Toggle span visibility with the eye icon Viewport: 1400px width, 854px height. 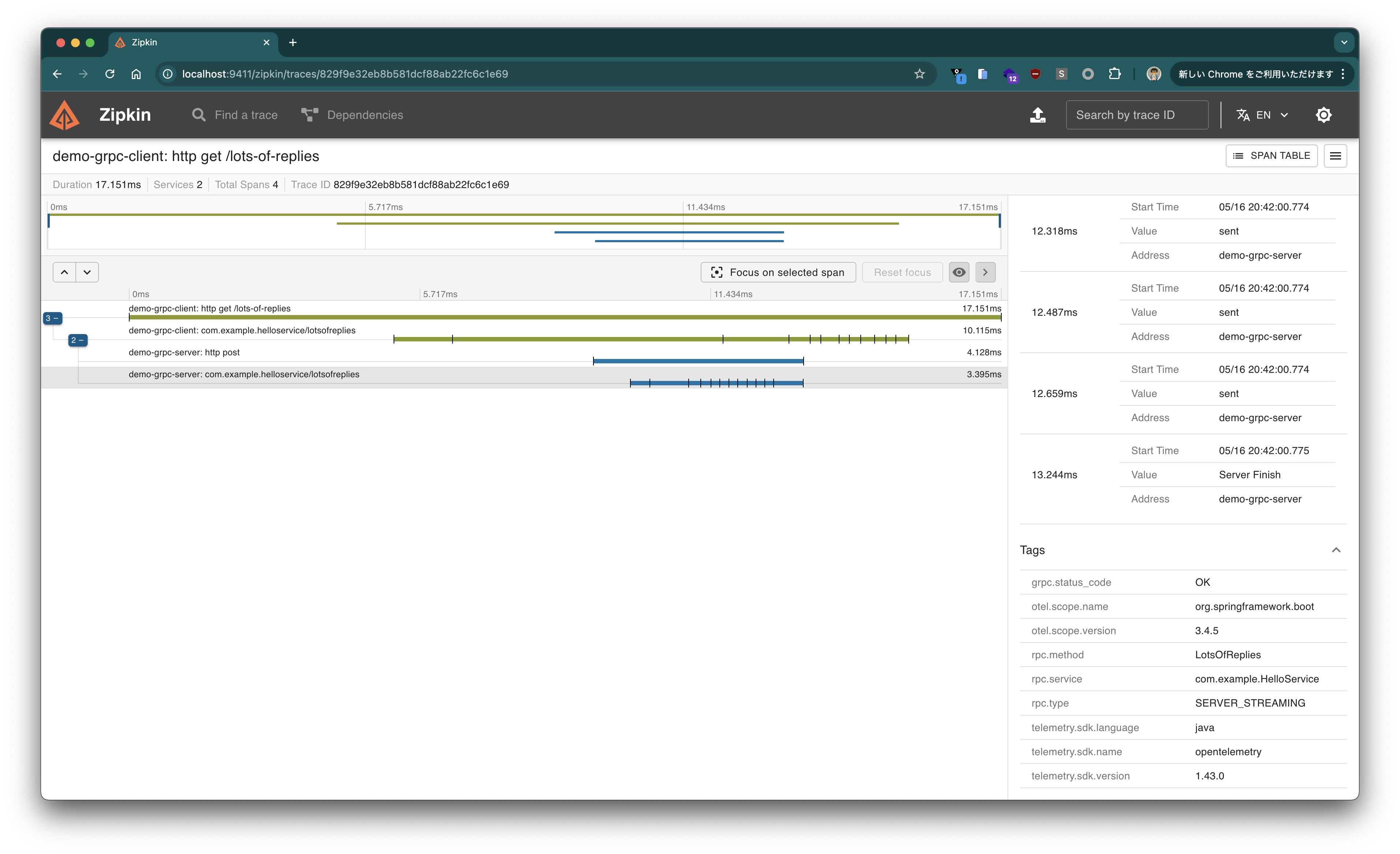[x=959, y=272]
